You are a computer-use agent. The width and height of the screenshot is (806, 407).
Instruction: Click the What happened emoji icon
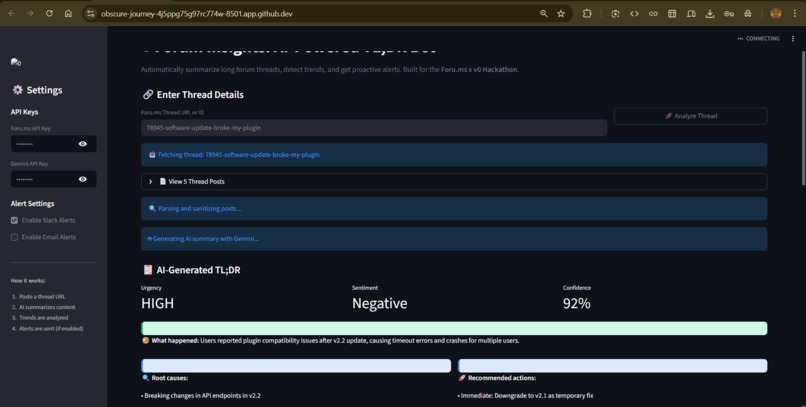[145, 341]
